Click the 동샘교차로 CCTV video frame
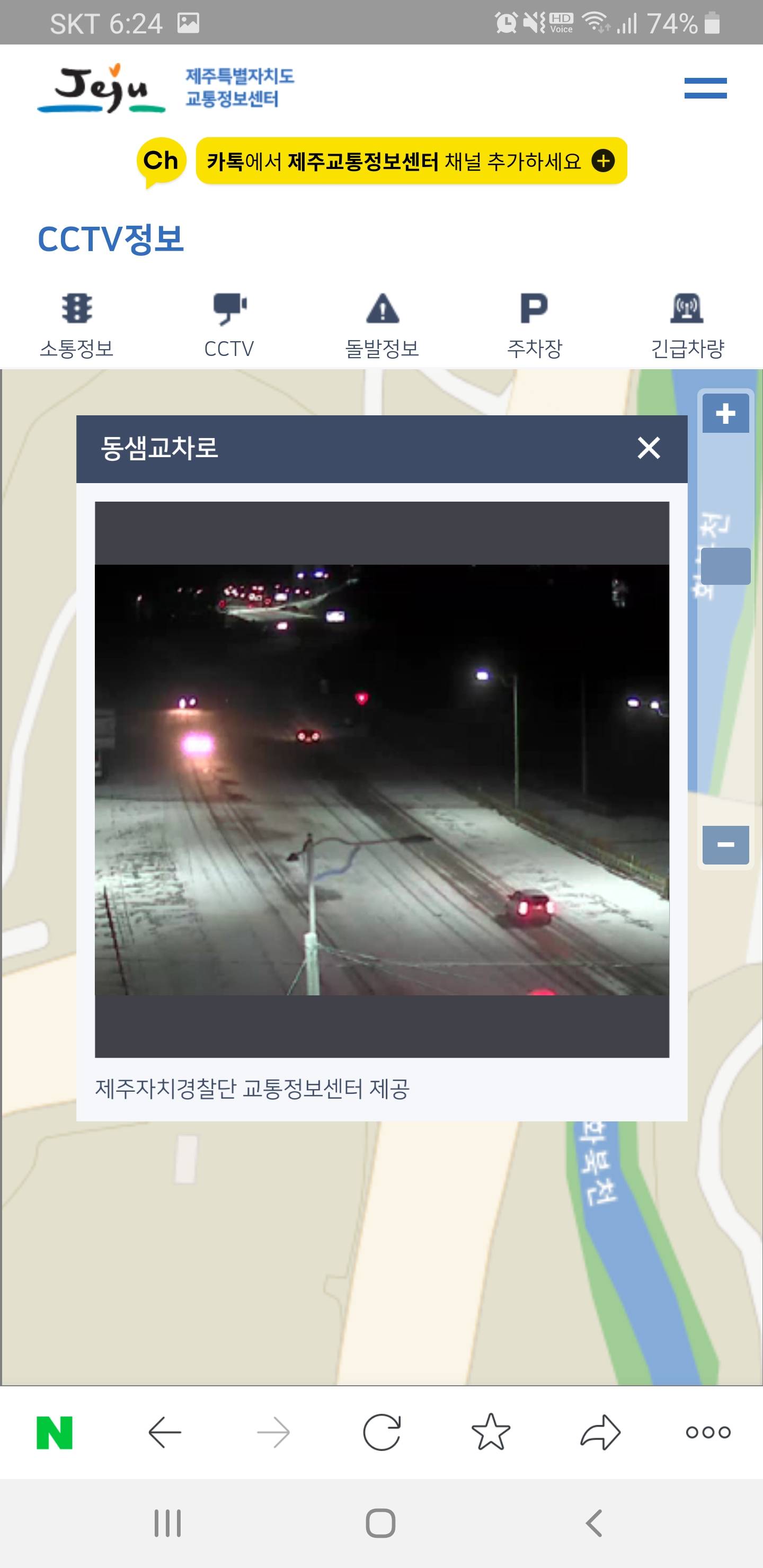This screenshot has width=763, height=1568. (x=382, y=780)
